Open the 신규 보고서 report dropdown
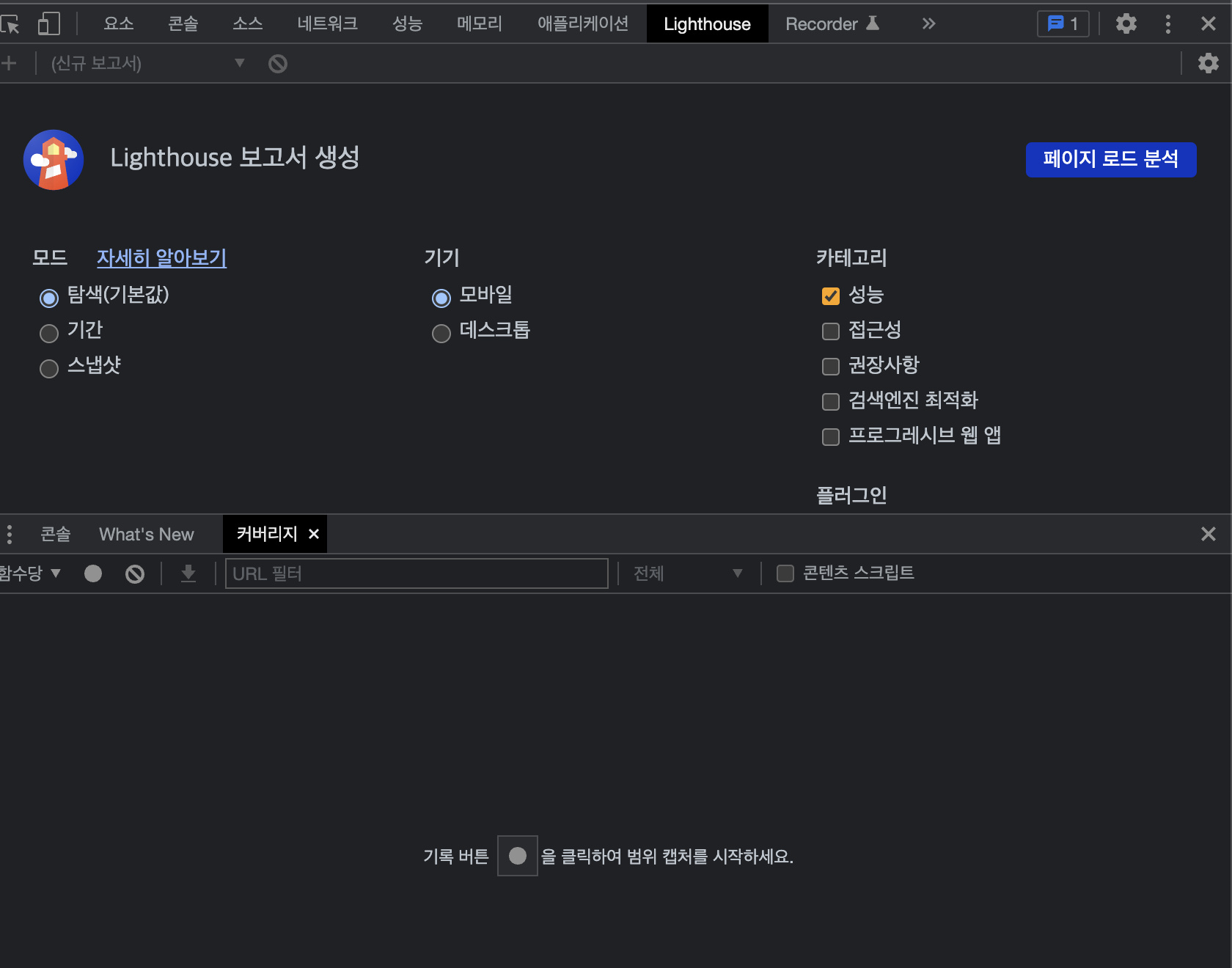 pos(147,64)
